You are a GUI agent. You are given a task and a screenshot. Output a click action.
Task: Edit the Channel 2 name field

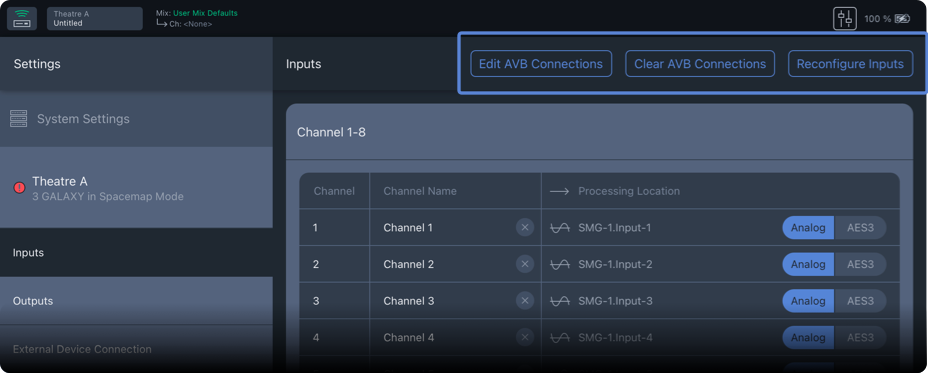(x=455, y=264)
